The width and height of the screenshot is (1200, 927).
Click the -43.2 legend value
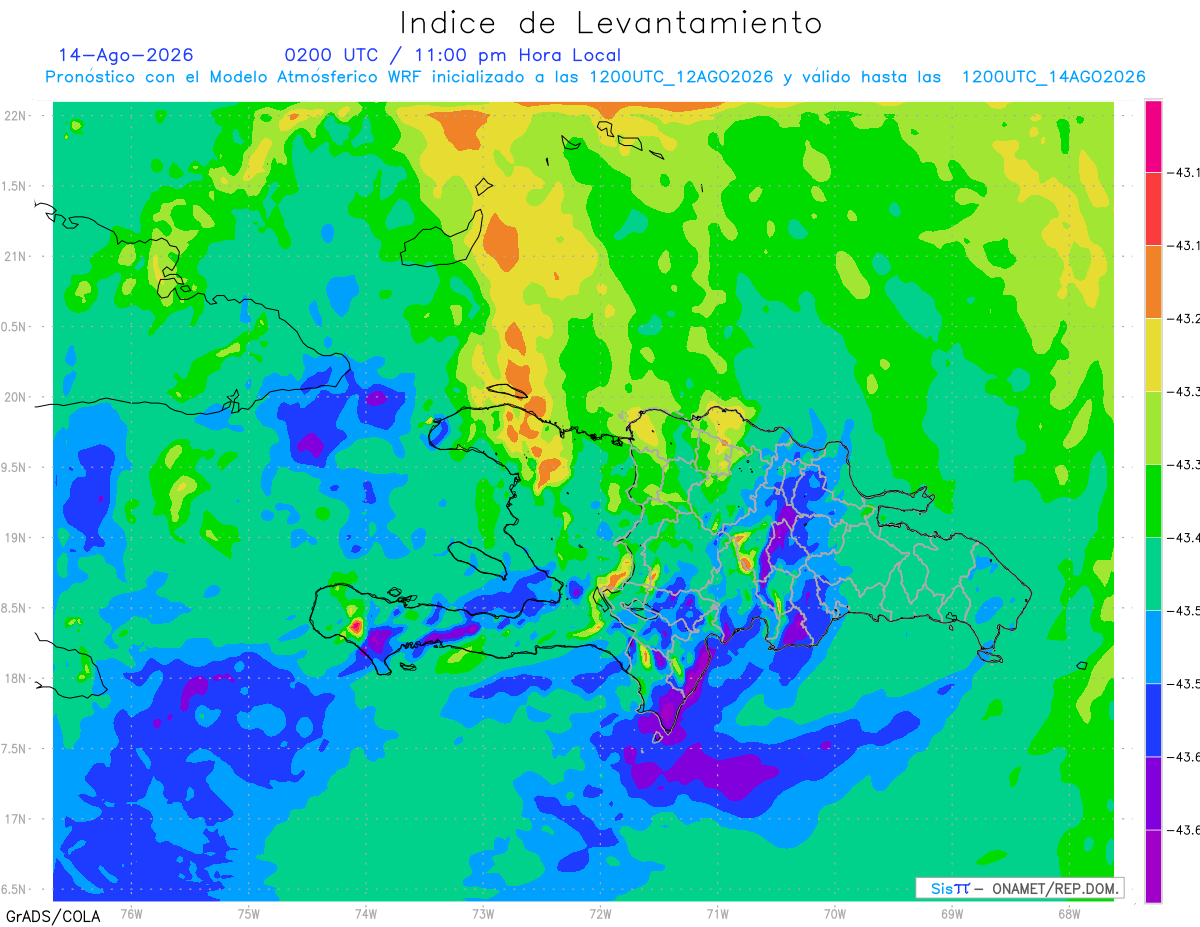click(1186, 319)
